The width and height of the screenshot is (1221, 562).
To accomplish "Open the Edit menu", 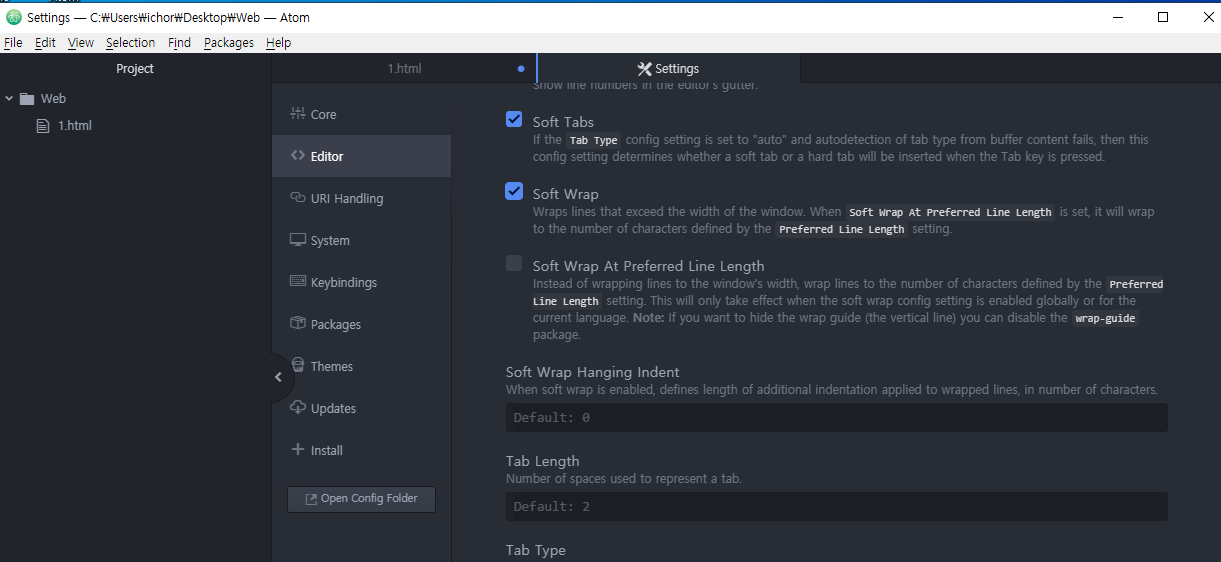I will pos(45,42).
